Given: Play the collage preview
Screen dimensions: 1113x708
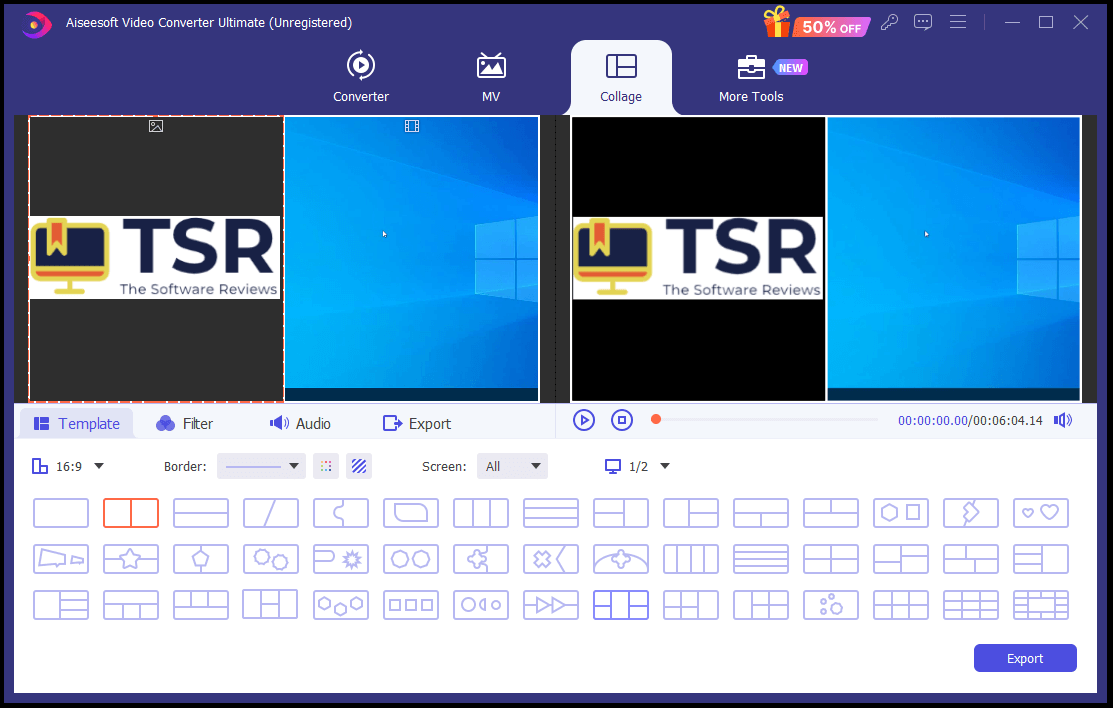Looking at the screenshot, I should pyautogui.click(x=583, y=420).
